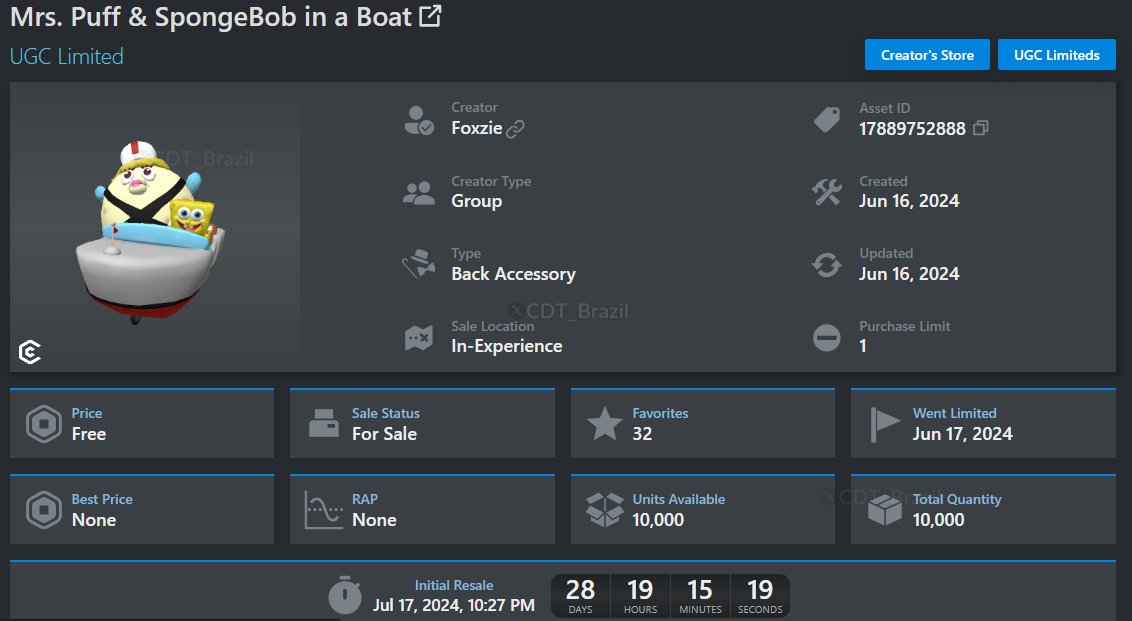
Task: Click the RAP chart icon
Action: [x=323, y=510]
